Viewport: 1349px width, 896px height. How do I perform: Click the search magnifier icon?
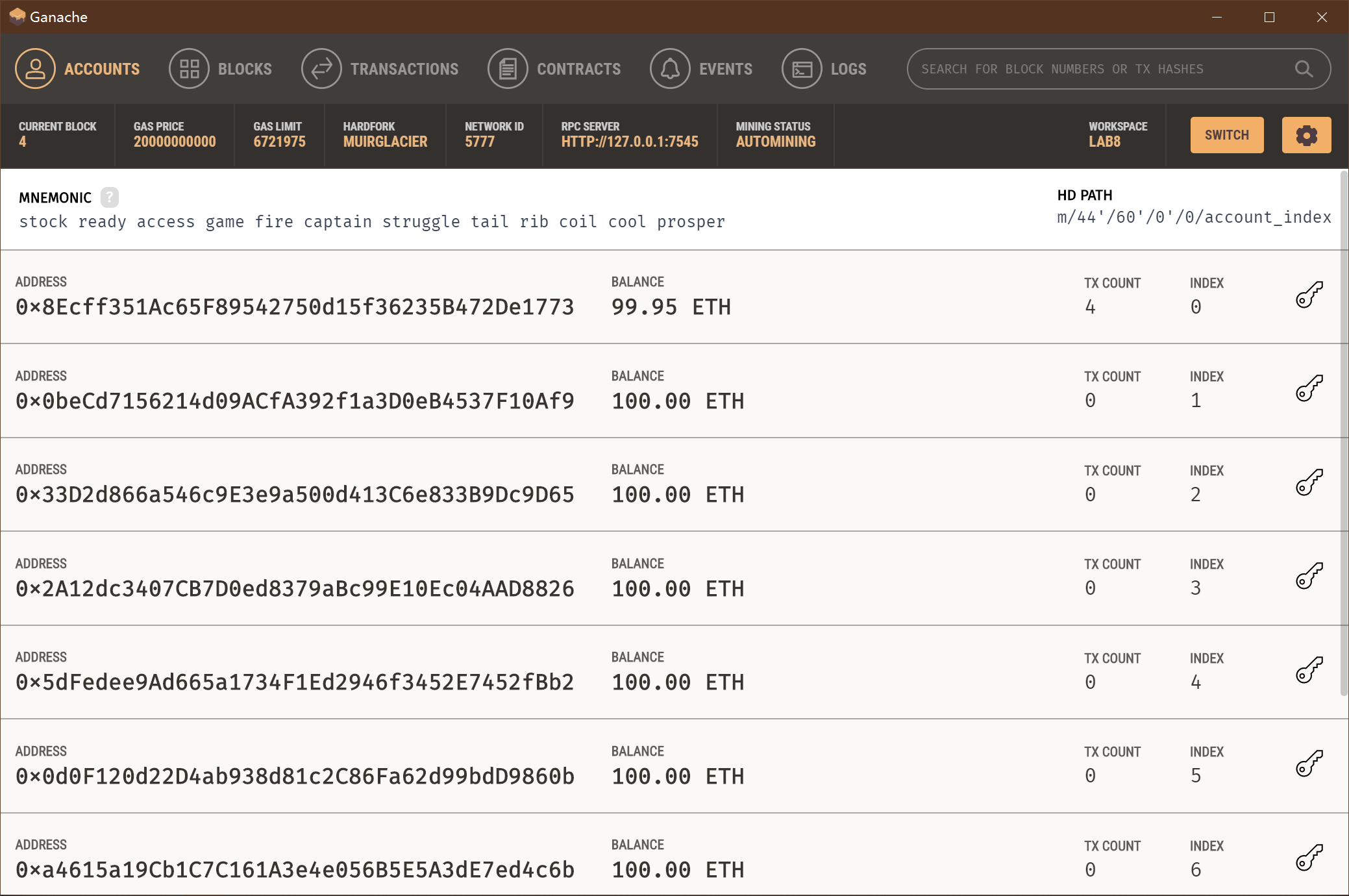pyautogui.click(x=1304, y=69)
